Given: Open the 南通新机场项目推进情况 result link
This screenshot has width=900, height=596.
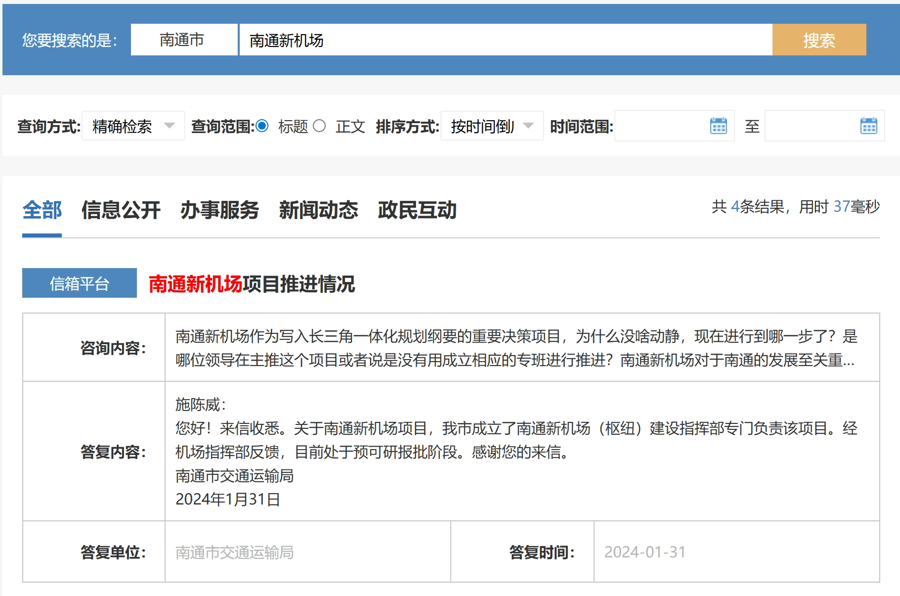Looking at the screenshot, I should click(x=251, y=284).
